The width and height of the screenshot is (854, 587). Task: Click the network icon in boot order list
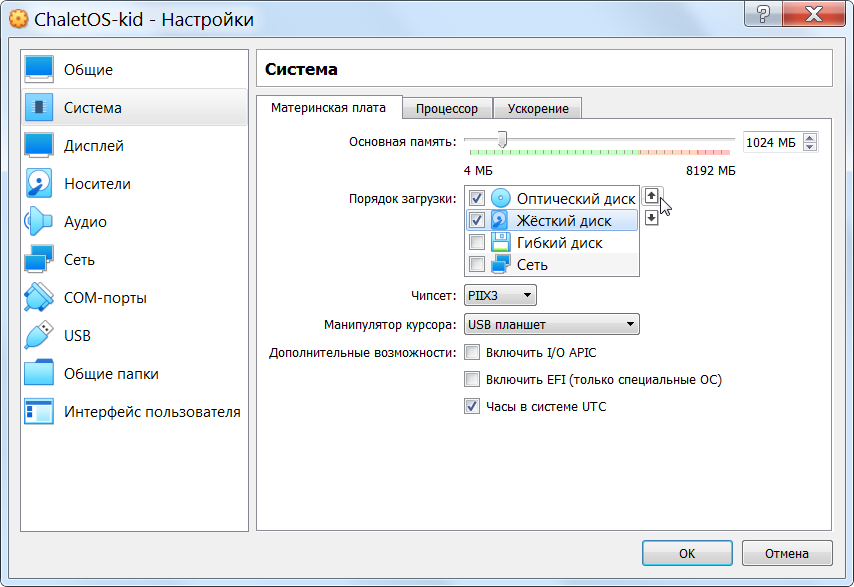[501, 265]
